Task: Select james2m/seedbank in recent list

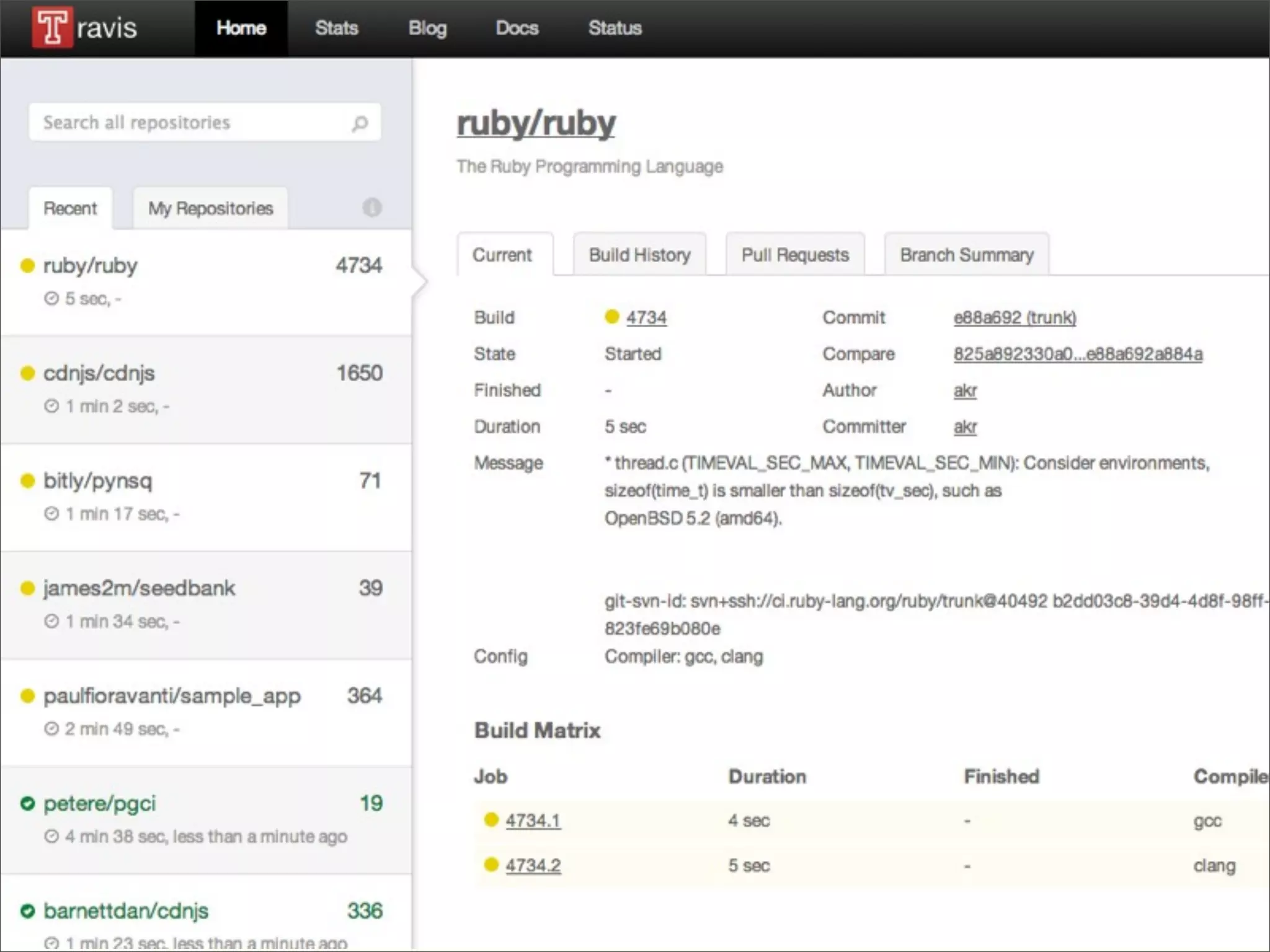Action: click(x=140, y=588)
